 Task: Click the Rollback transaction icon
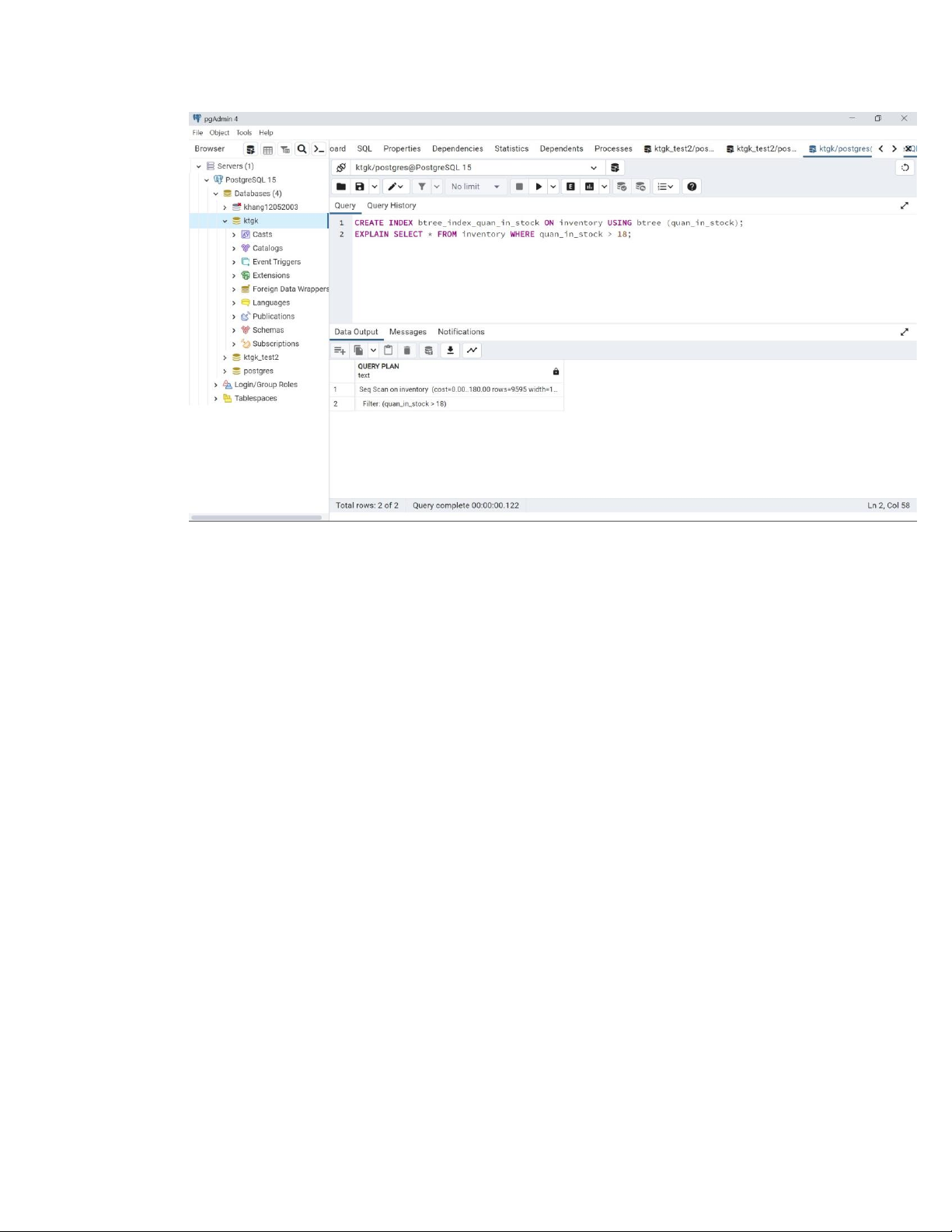pos(640,187)
